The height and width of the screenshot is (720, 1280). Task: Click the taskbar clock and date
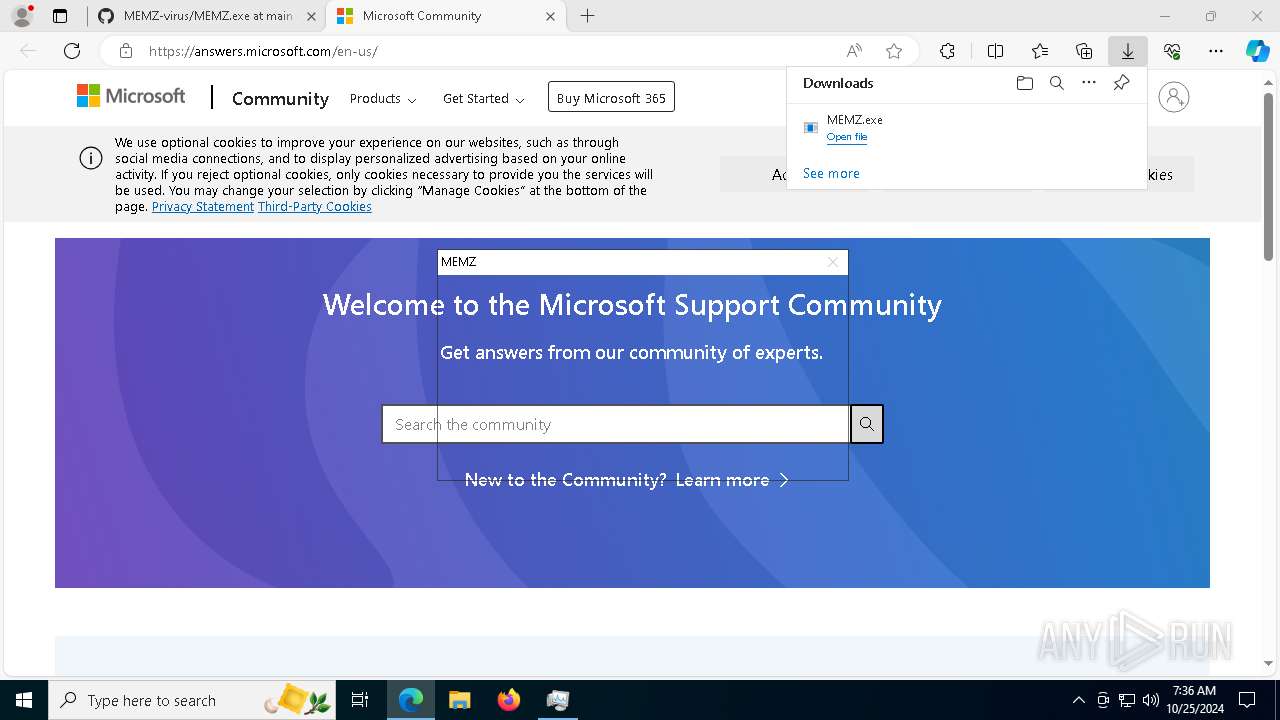[1194, 699]
